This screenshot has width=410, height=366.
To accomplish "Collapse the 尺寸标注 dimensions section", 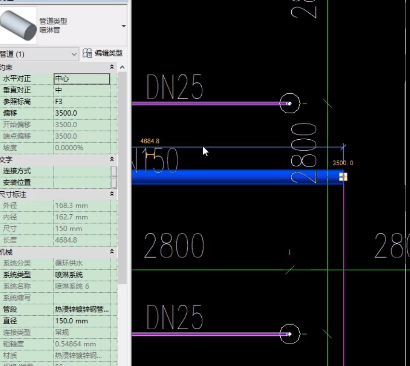I will pyautogui.click(x=112, y=194).
